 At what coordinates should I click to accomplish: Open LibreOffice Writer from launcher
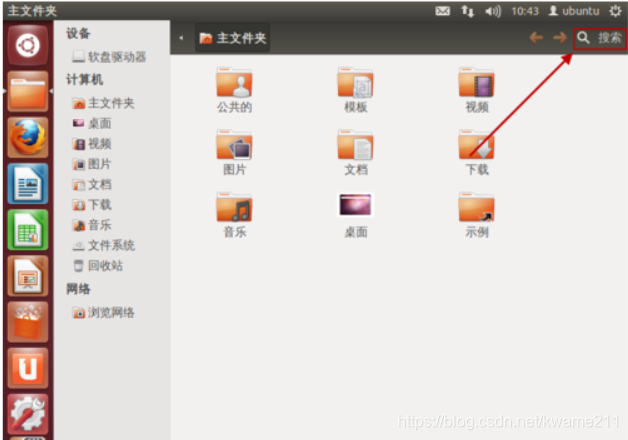28,183
